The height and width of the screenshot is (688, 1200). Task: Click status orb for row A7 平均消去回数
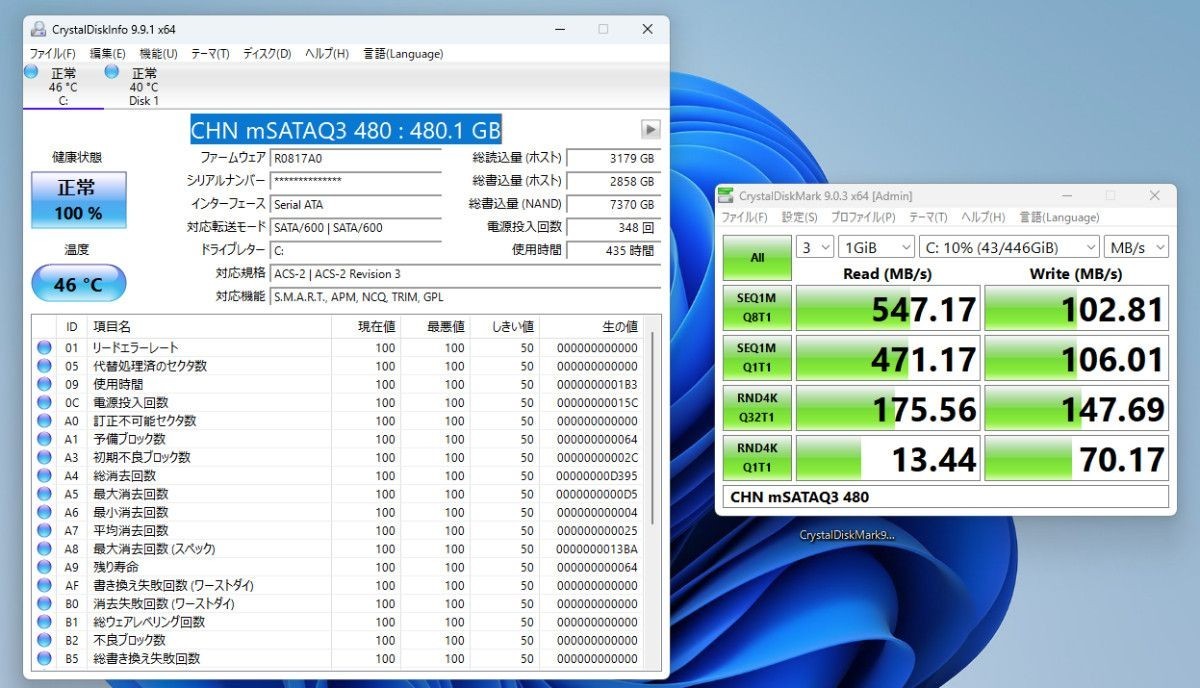(44, 530)
